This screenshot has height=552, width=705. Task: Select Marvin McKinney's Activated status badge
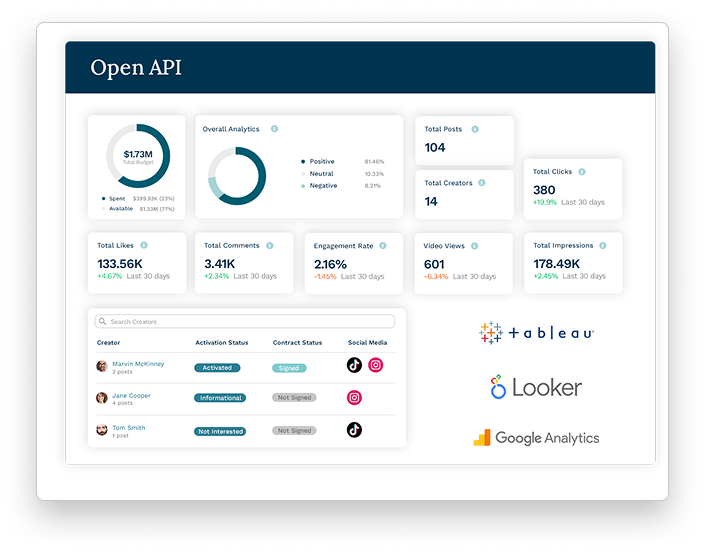pyautogui.click(x=217, y=368)
